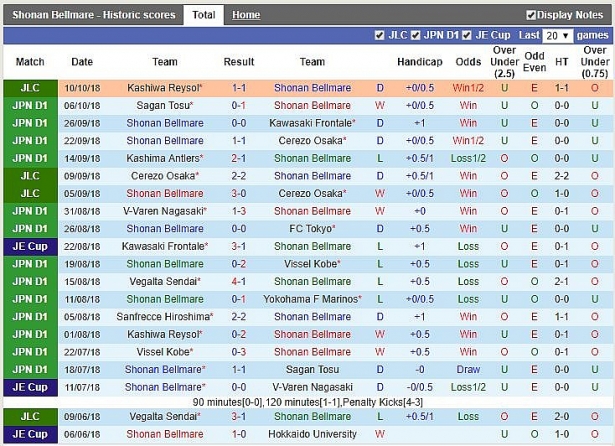Click the Match column header
The height and width of the screenshot is (446, 615).
[x=30, y=62]
